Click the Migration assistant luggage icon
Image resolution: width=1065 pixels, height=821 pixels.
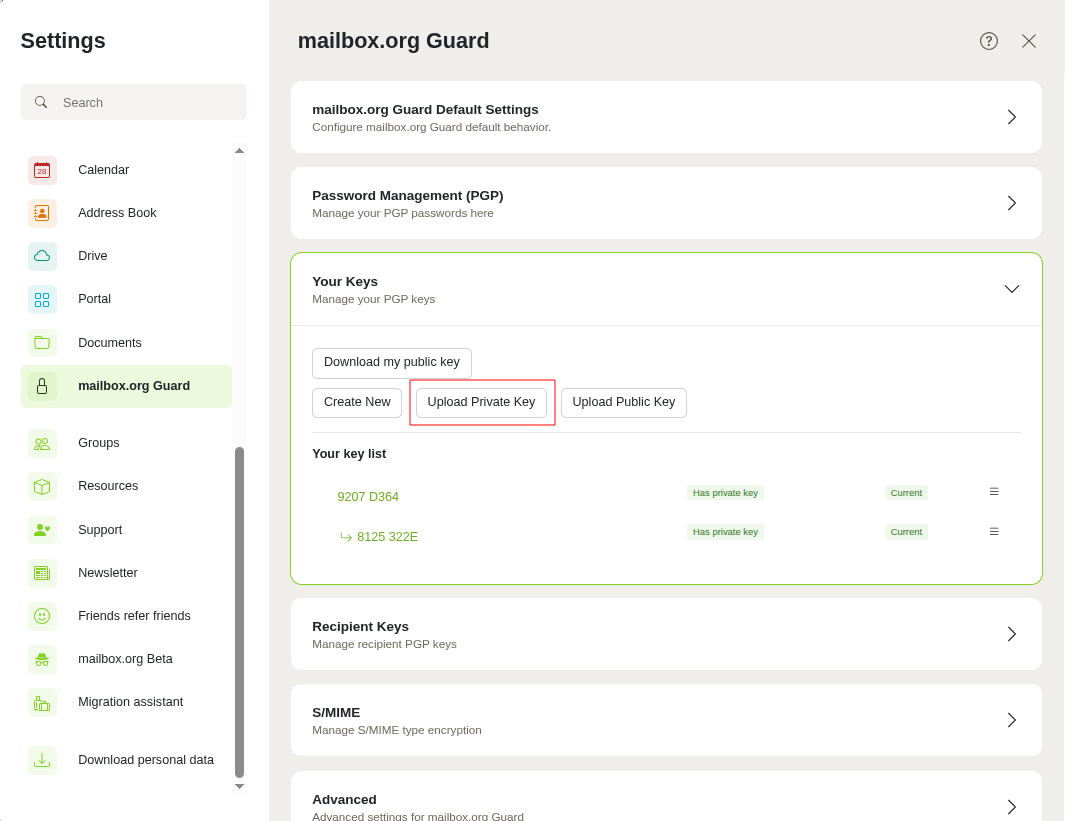(42, 703)
